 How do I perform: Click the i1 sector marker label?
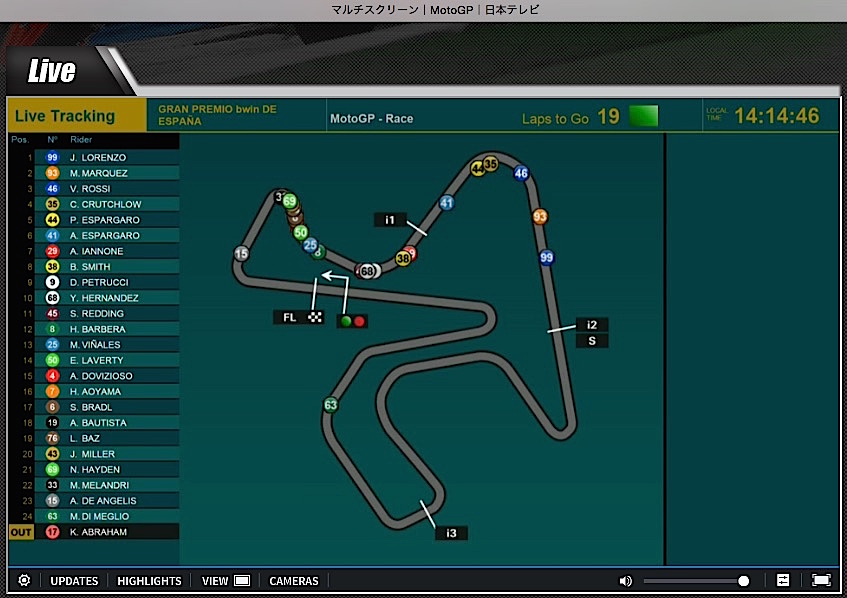click(390, 220)
